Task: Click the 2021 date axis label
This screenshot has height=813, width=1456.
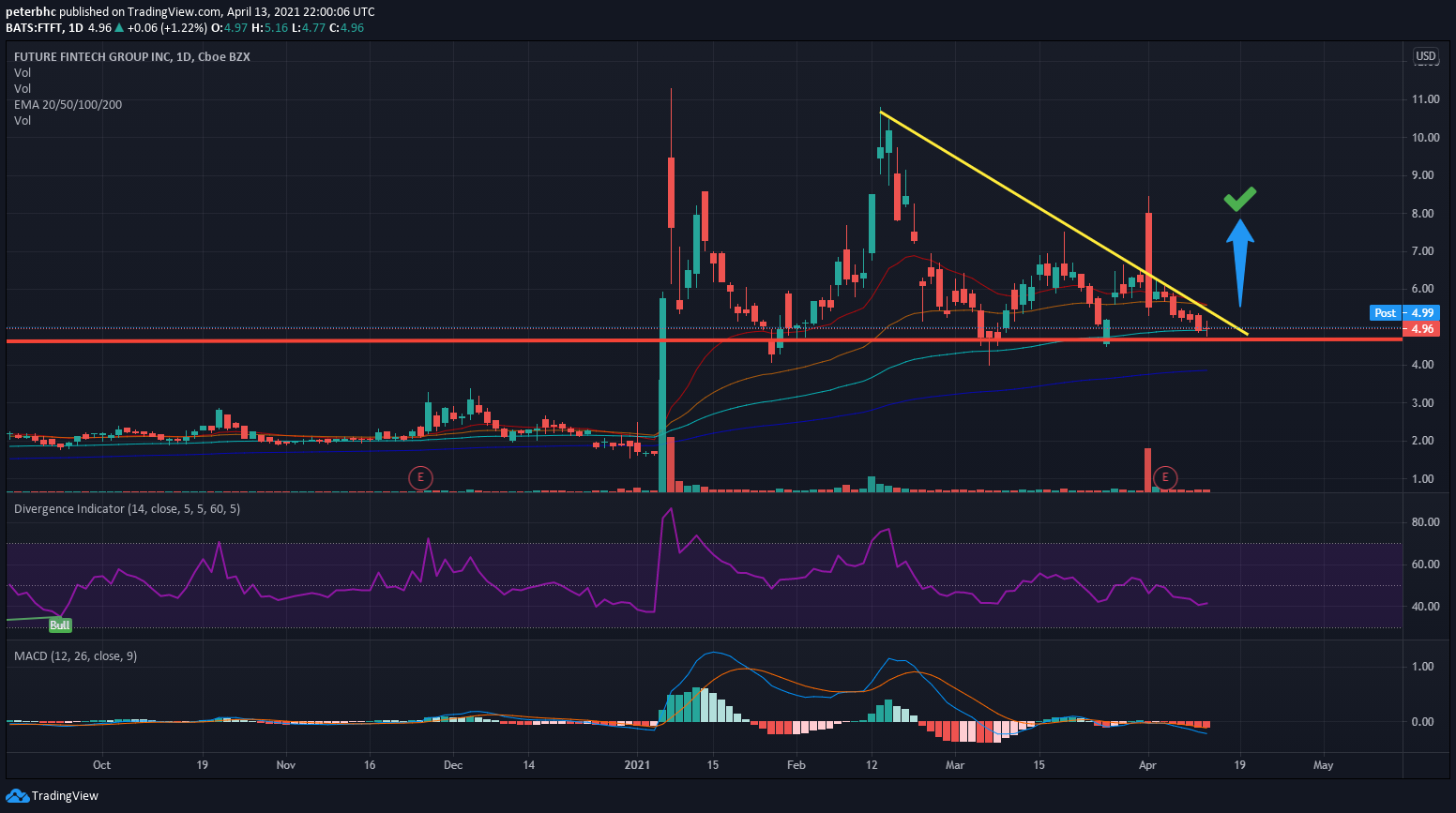Action: pos(637,765)
